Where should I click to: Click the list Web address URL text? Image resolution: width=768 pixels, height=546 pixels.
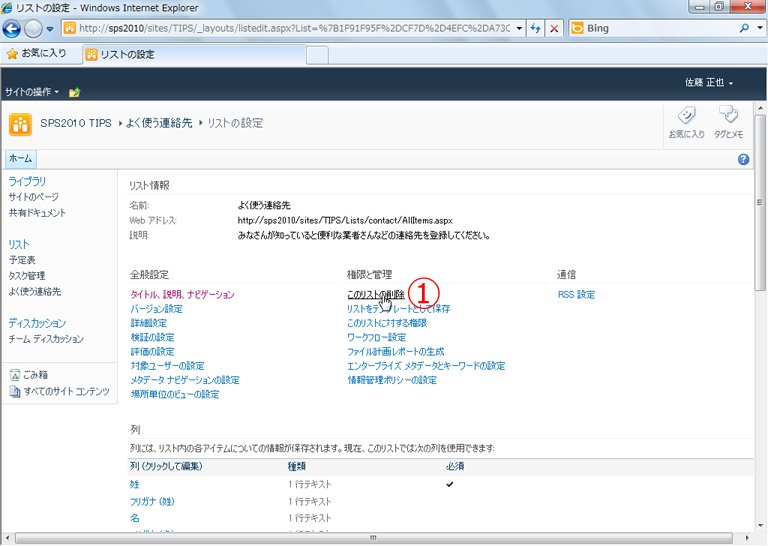click(x=345, y=220)
